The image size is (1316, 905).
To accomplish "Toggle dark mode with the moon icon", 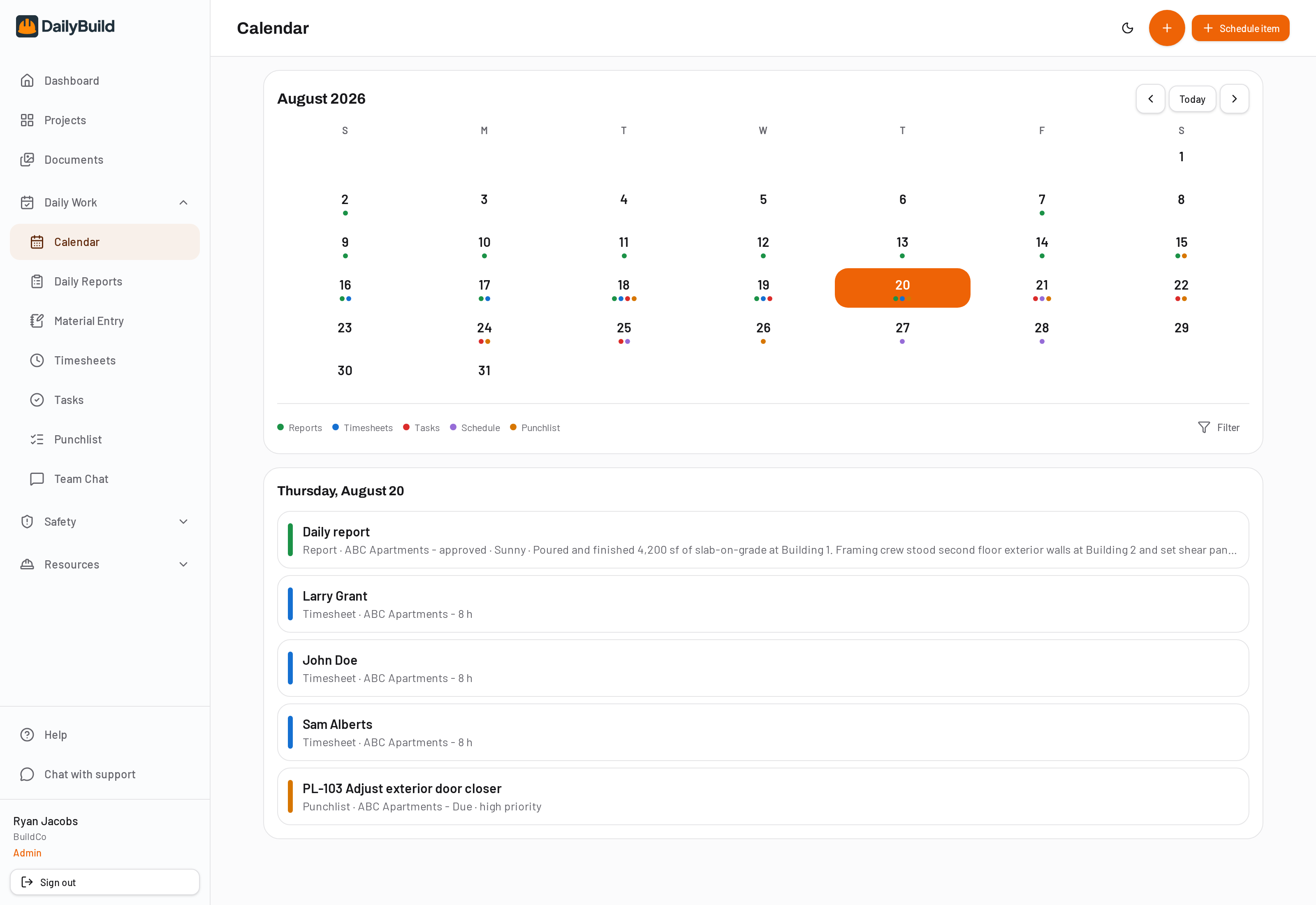I will click(x=1127, y=28).
